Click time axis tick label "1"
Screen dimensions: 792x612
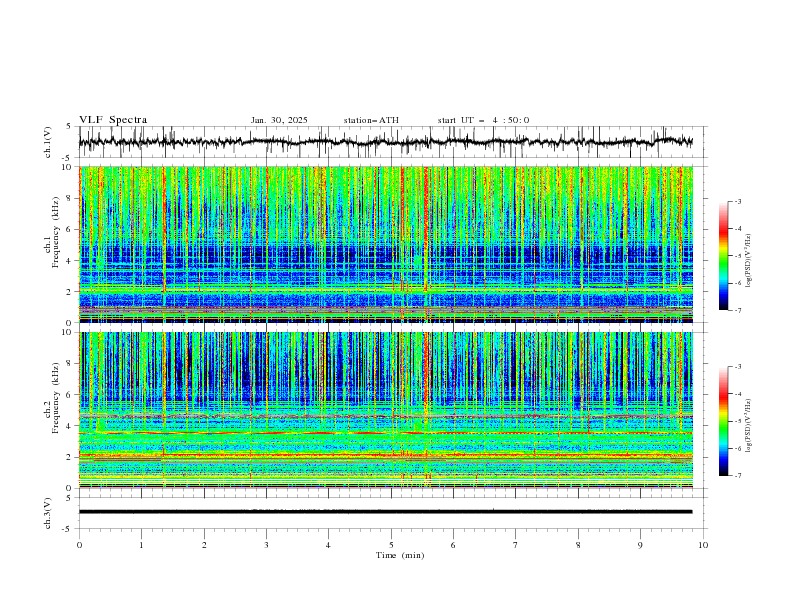(x=141, y=545)
